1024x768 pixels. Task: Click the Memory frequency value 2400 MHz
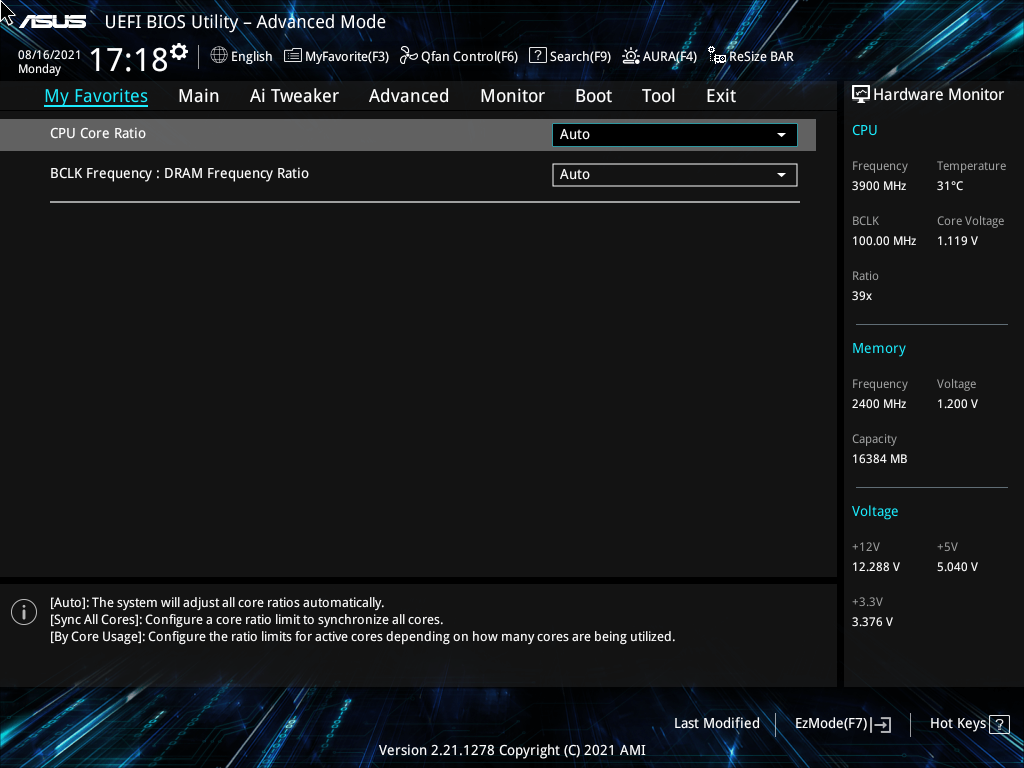(879, 404)
